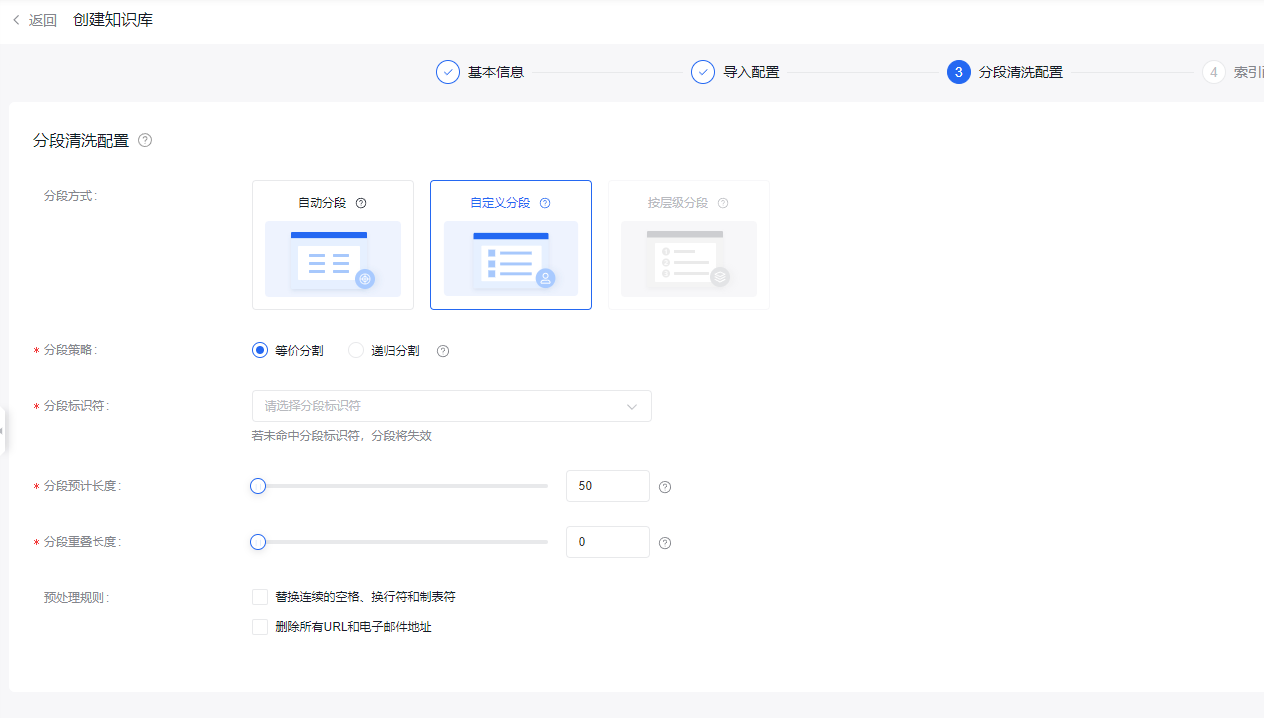Screen dimensions: 1264x718
Task: Click the checkmark icon on the 基本信息 step
Action: click(x=447, y=72)
